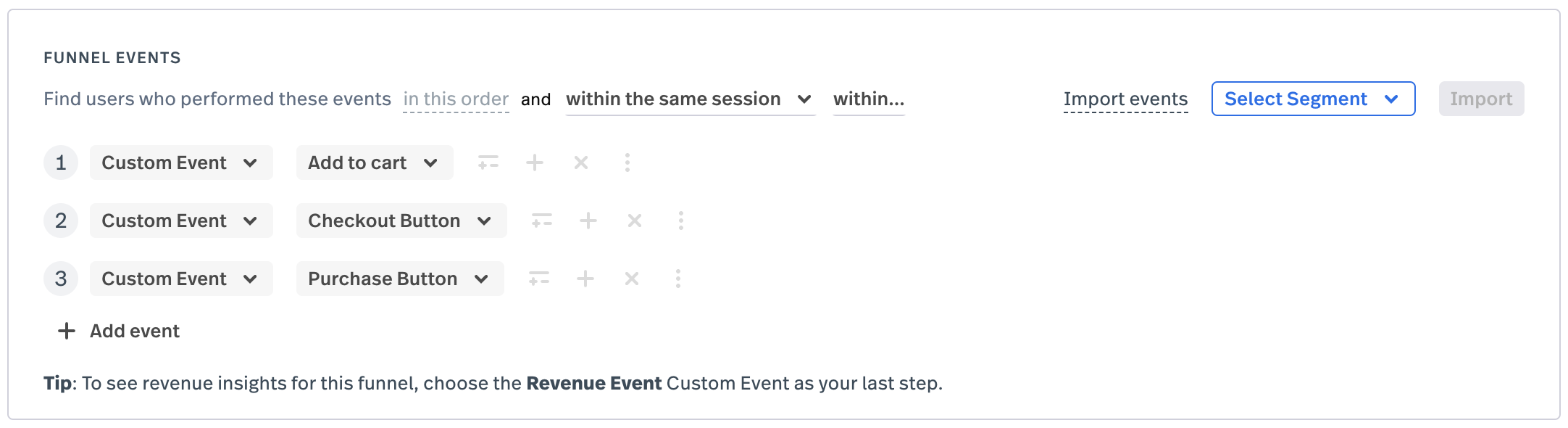The height and width of the screenshot is (428, 1568).
Task: Click the "Import events" link
Action: click(x=1125, y=99)
